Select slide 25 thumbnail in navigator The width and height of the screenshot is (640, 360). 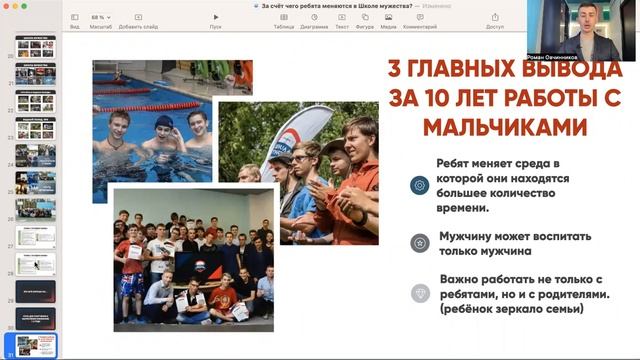tap(36, 183)
